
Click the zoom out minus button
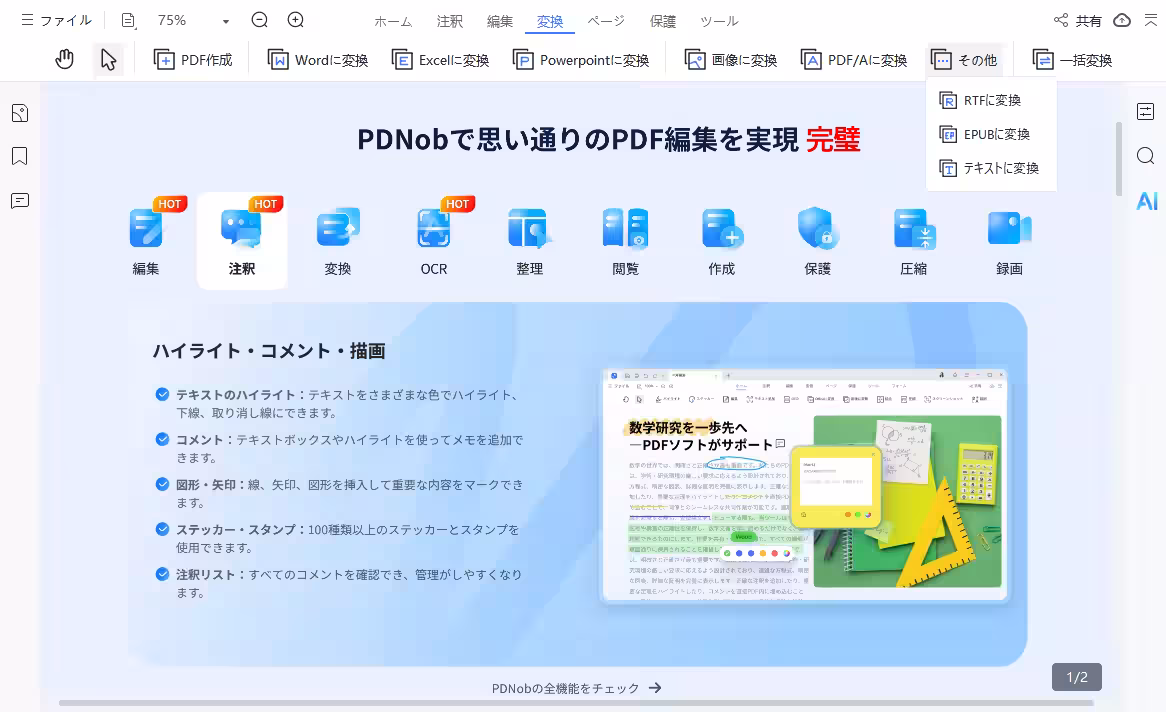[x=260, y=20]
